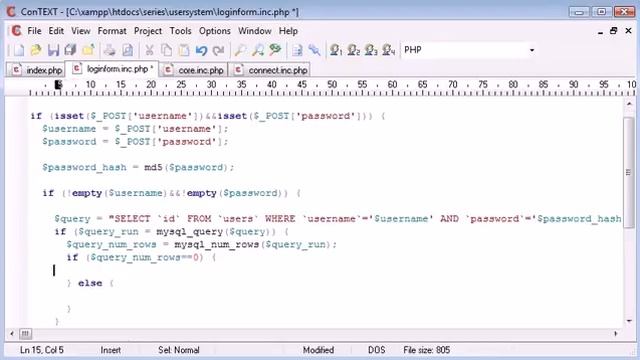Run user command 1

pos(336,50)
